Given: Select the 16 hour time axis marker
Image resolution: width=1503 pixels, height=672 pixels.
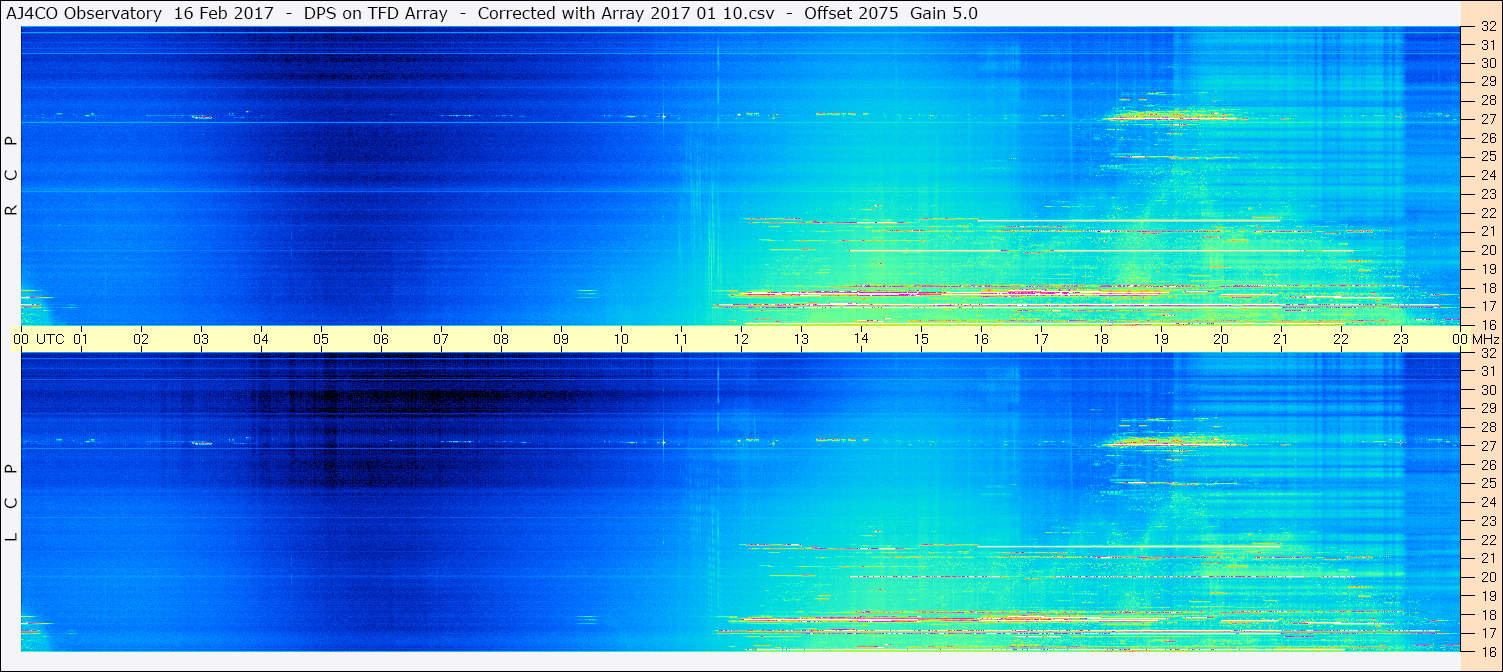Looking at the screenshot, I should 981,339.
